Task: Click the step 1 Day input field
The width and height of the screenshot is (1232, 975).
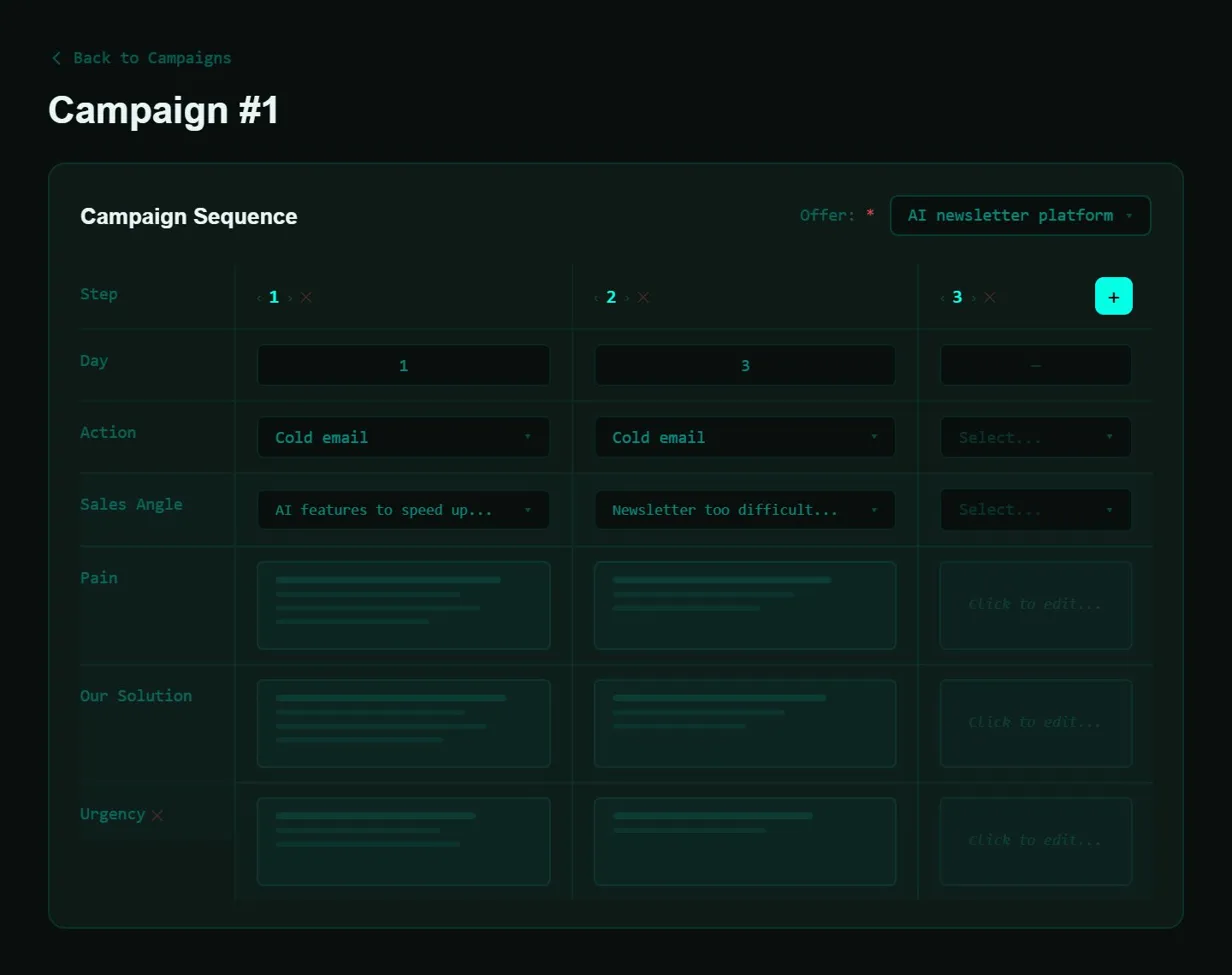Action: (x=403, y=365)
